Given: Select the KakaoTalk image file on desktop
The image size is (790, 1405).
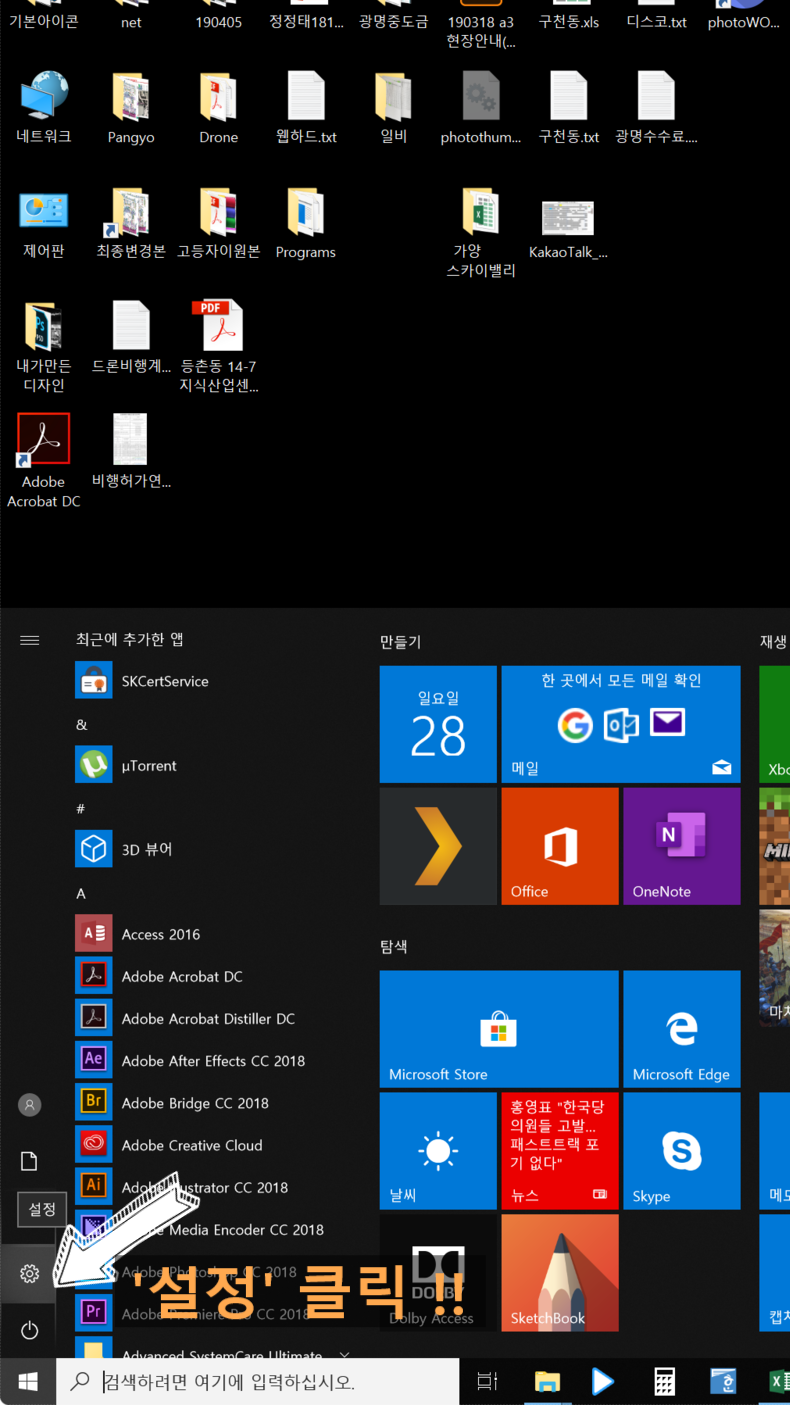Looking at the screenshot, I should click(x=568, y=229).
